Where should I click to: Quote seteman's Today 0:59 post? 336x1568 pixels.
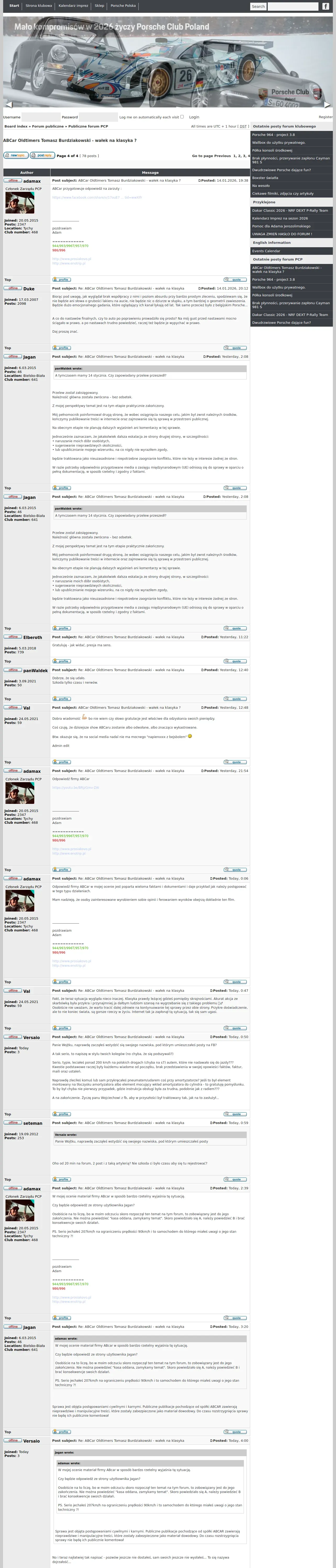point(235,1179)
